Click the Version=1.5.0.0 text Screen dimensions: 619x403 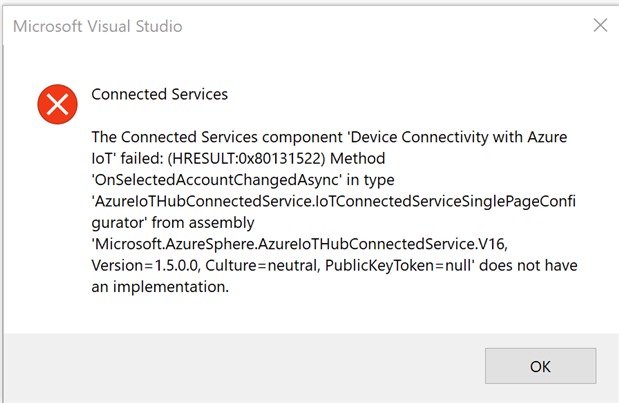[x=146, y=265]
